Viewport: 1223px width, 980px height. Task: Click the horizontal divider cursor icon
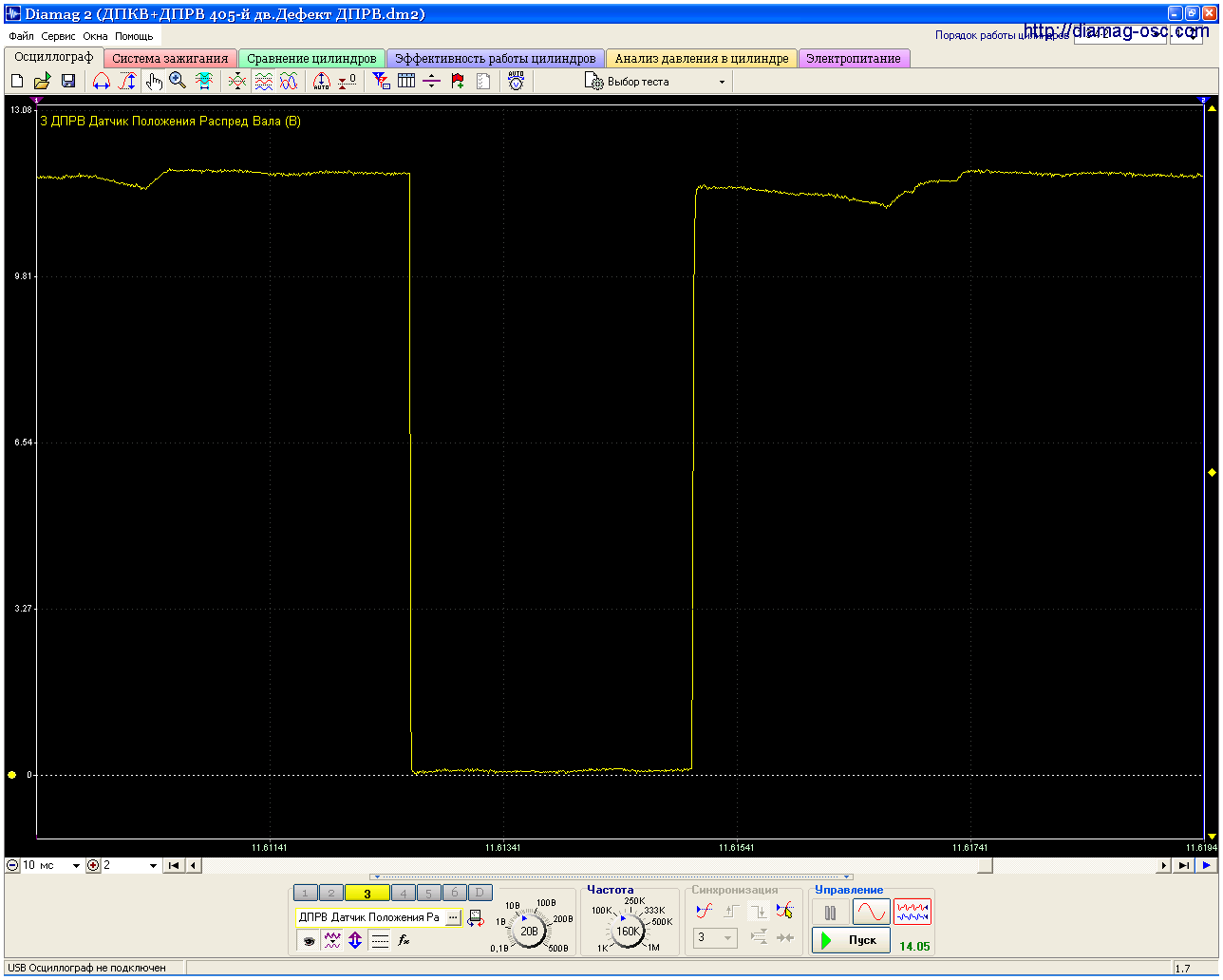click(x=432, y=82)
